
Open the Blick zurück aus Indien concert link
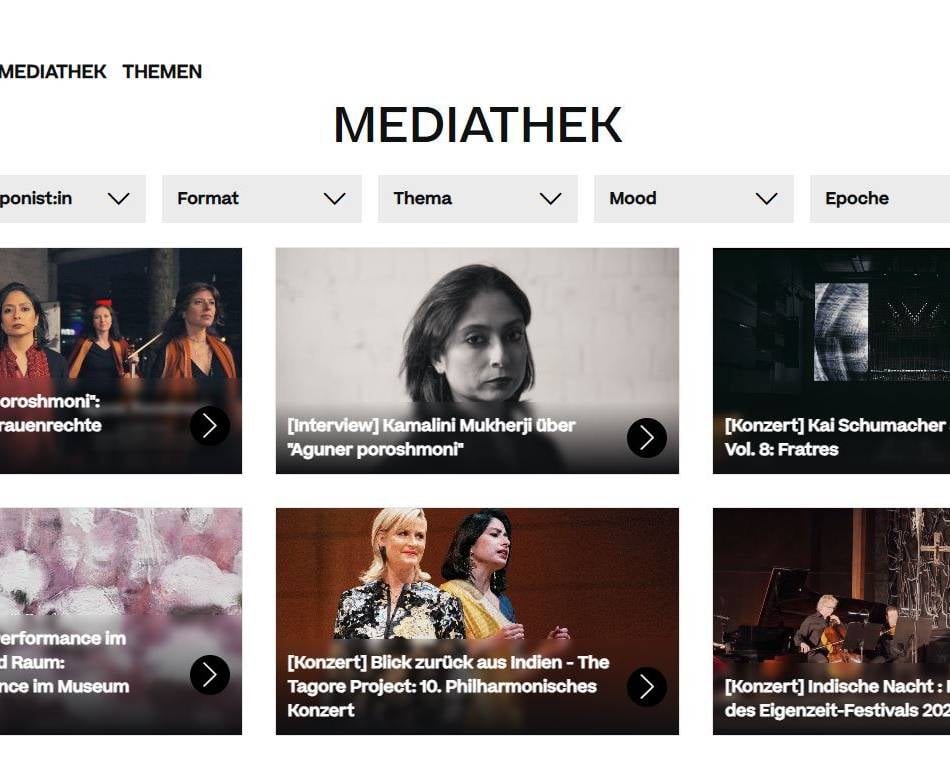pos(448,686)
